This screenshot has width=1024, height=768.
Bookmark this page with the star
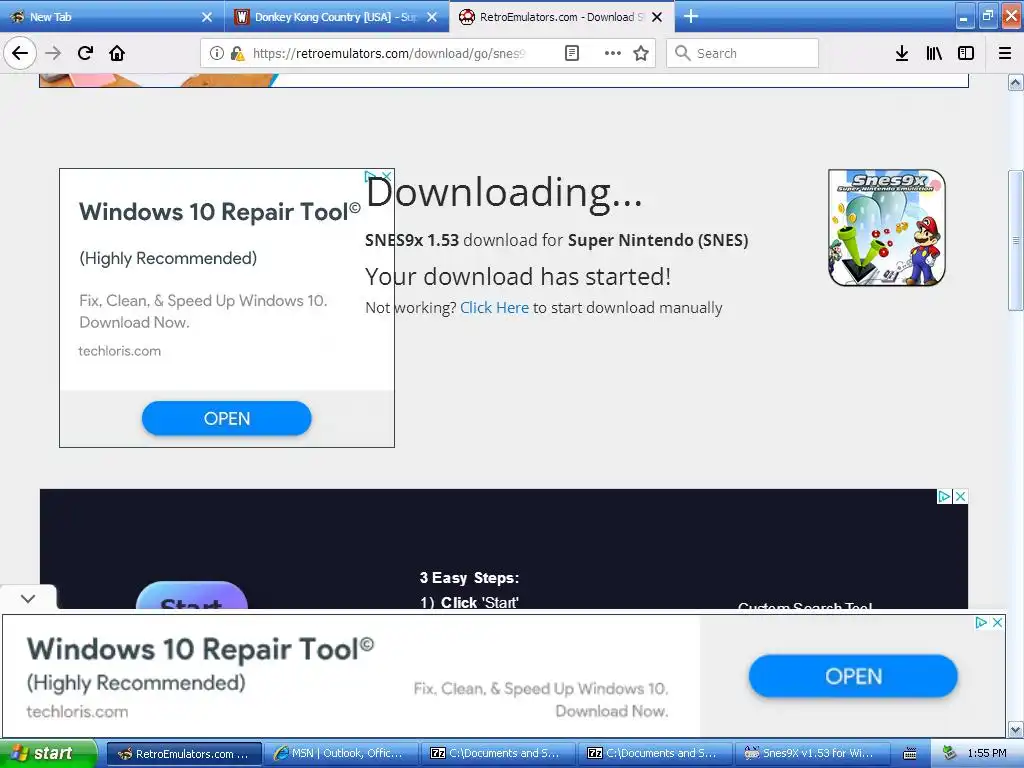point(641,53)
